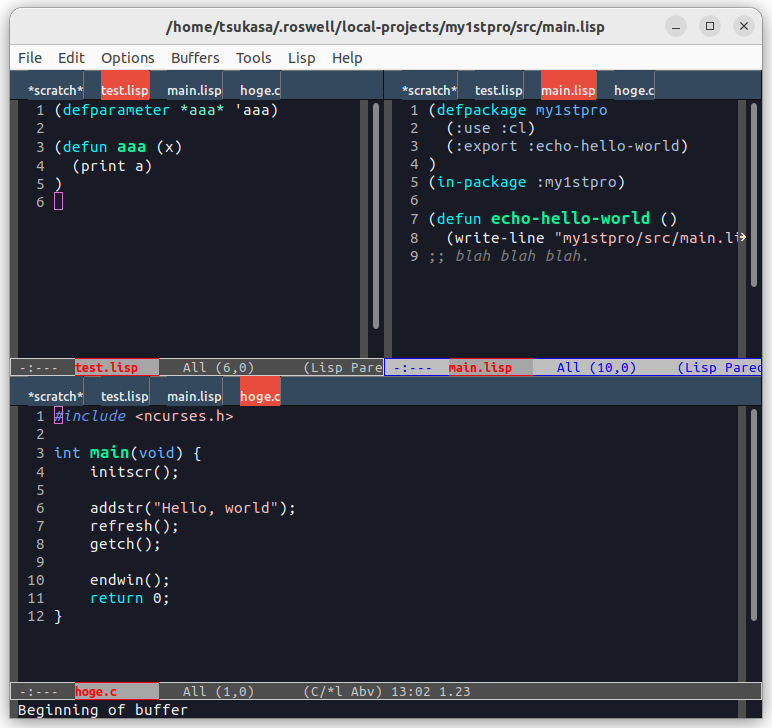
Task: Click the main function name in hoge.c
Action: (109, 452)
